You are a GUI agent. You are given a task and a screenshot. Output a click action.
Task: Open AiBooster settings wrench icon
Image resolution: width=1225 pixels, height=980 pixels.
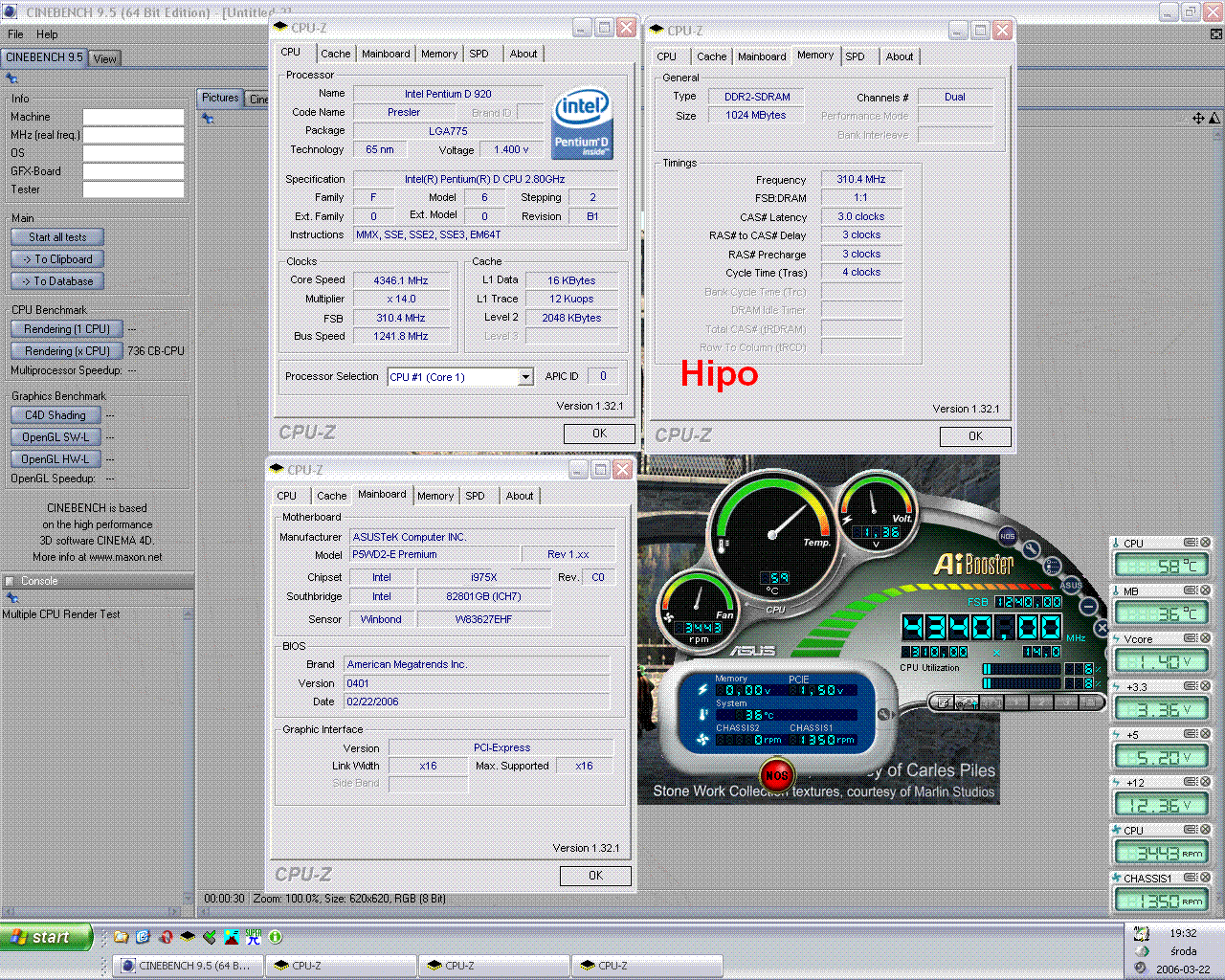(1031, 549)
